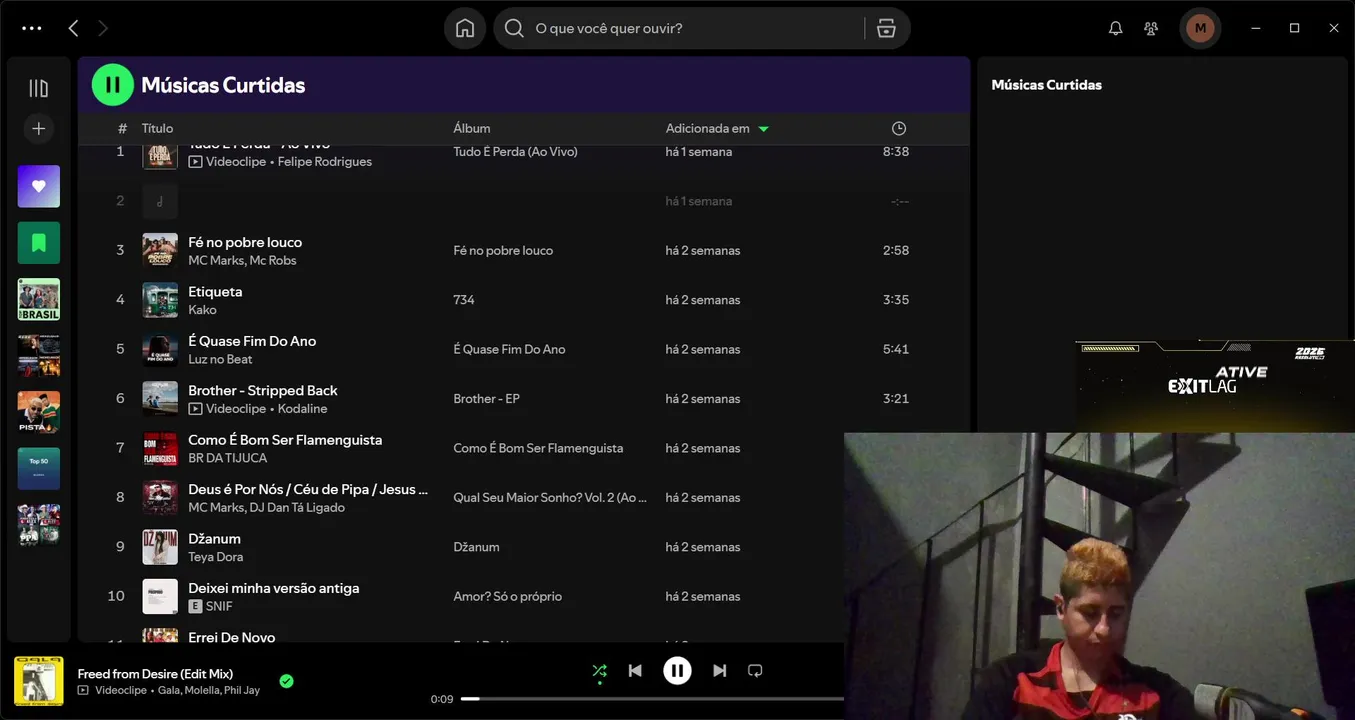Toggle shuffle in the player bar
1355x720 pixels.
click(x=599, y=671)
